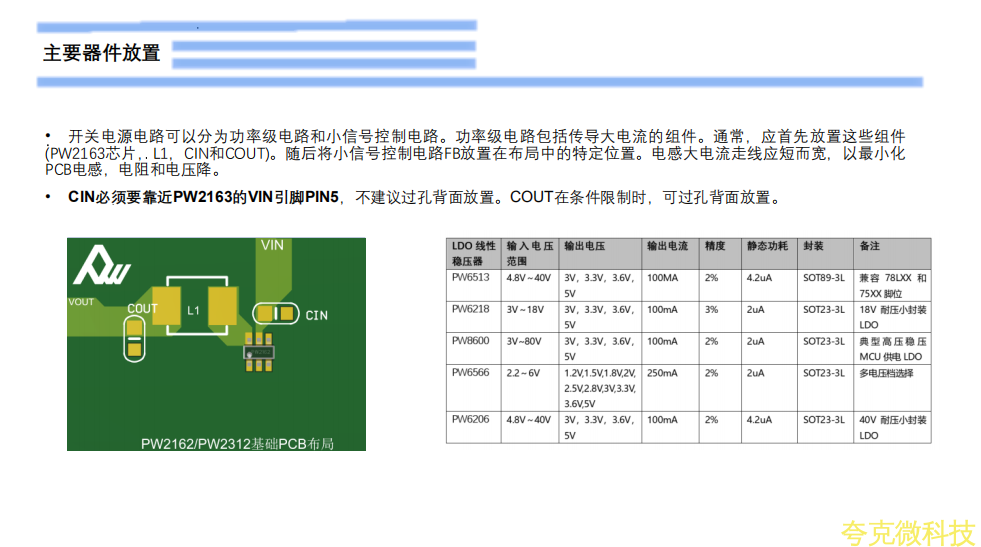The width and height of the screenshot is (981, 547).
Task: Select the CIN capacitor pad
Action: coord(277,314)
